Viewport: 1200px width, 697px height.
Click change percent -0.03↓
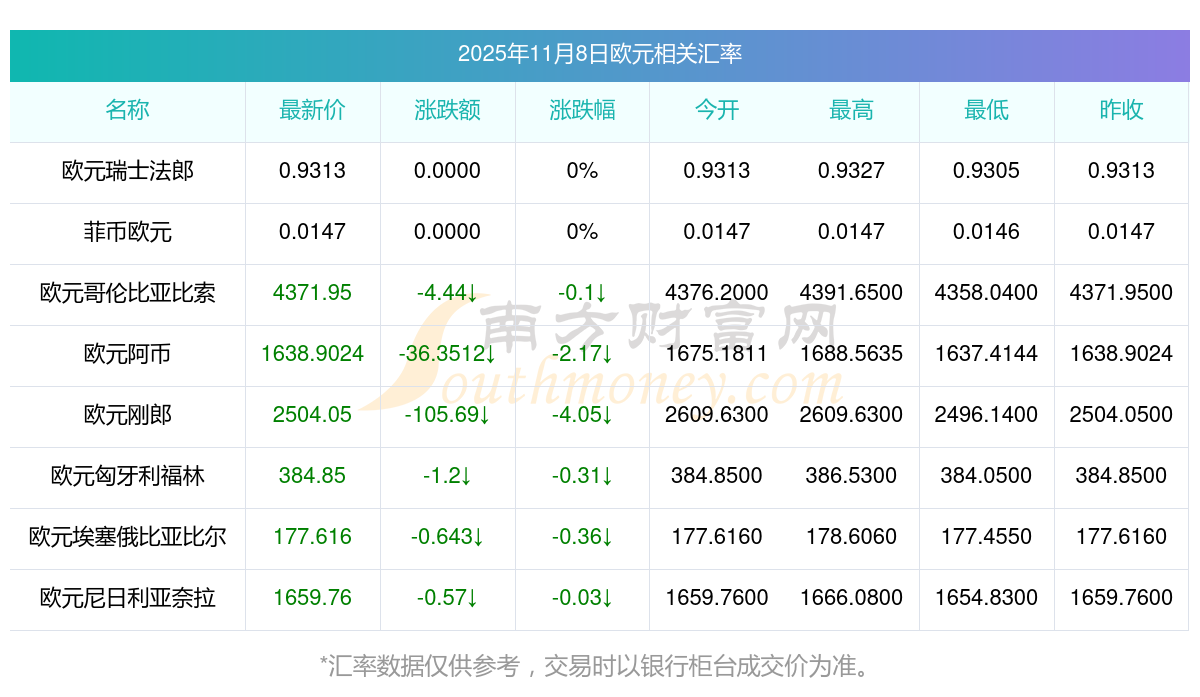click(x=582, y=598)
